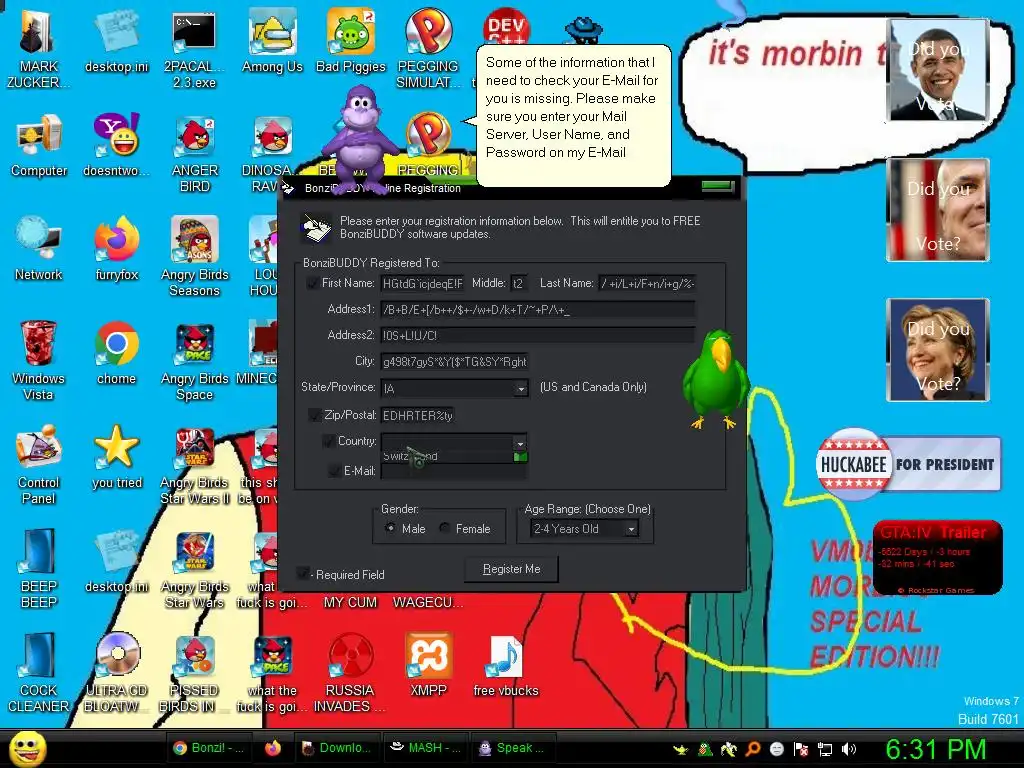Select the Male gender radio button
Image resolution: width=1024 pixels, height=768 pixels.
390,528
